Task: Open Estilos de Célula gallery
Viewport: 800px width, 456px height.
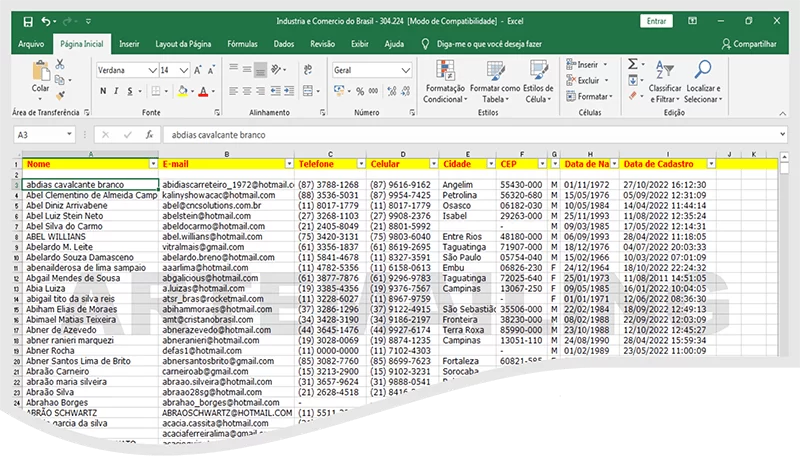Action: click(538, 82)
